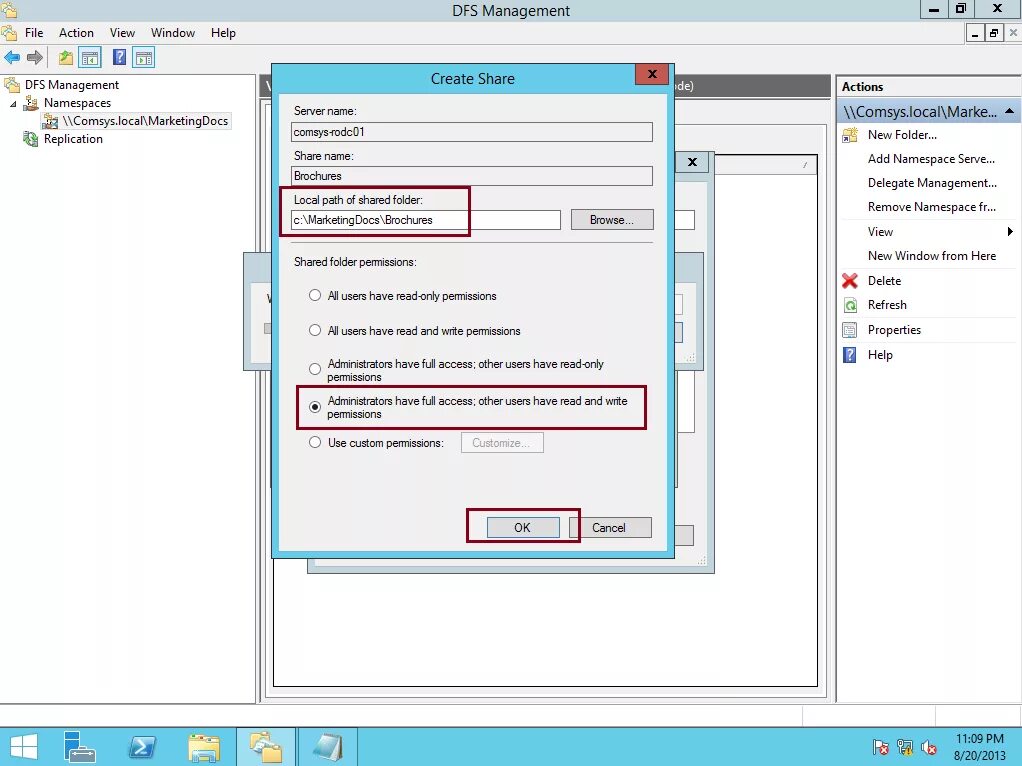Screen dimensions: 1022x766
Task: Click Remove Namespace from display action
Action: coord(931,207)
